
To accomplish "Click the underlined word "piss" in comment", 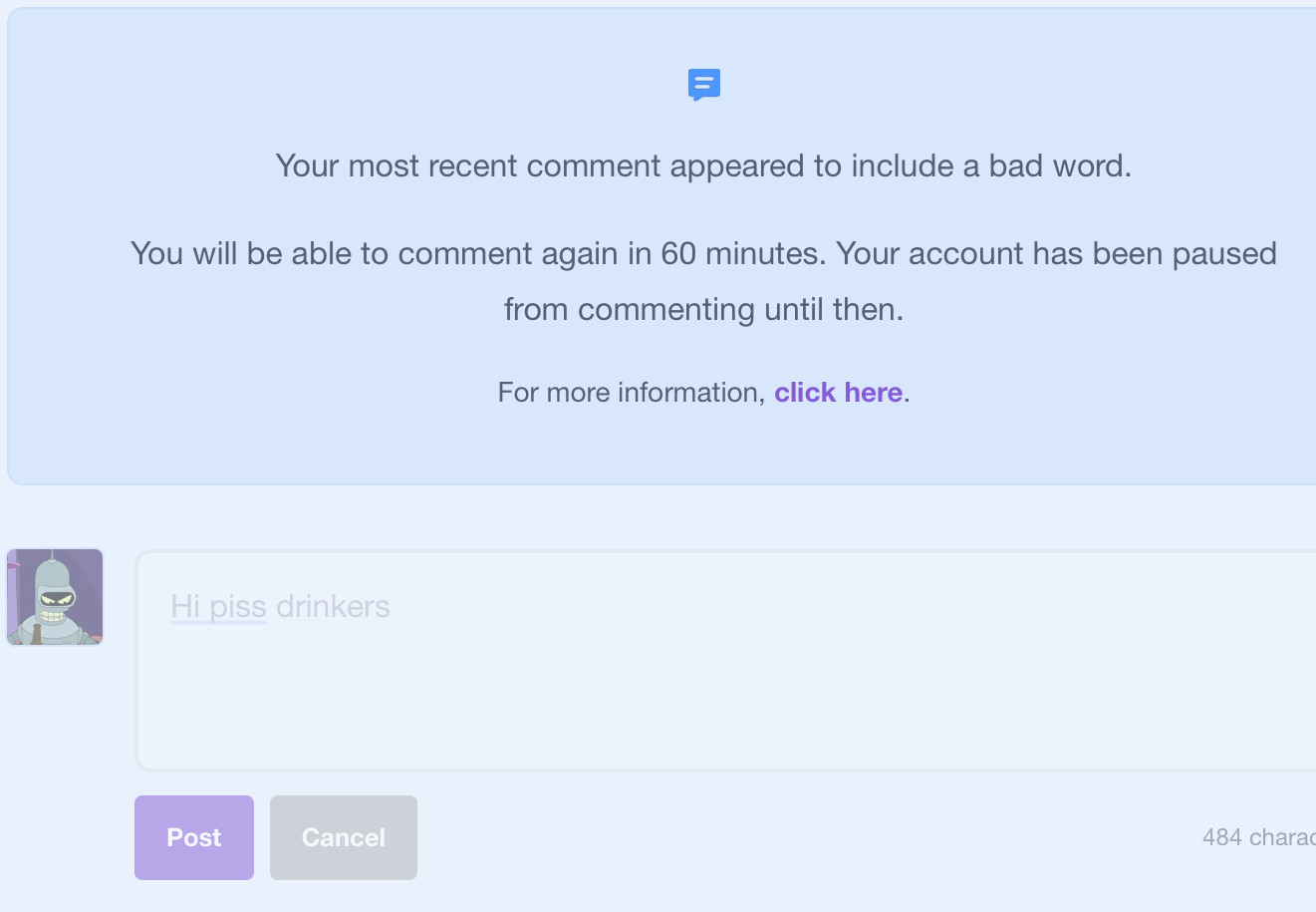I will point(238,607).
